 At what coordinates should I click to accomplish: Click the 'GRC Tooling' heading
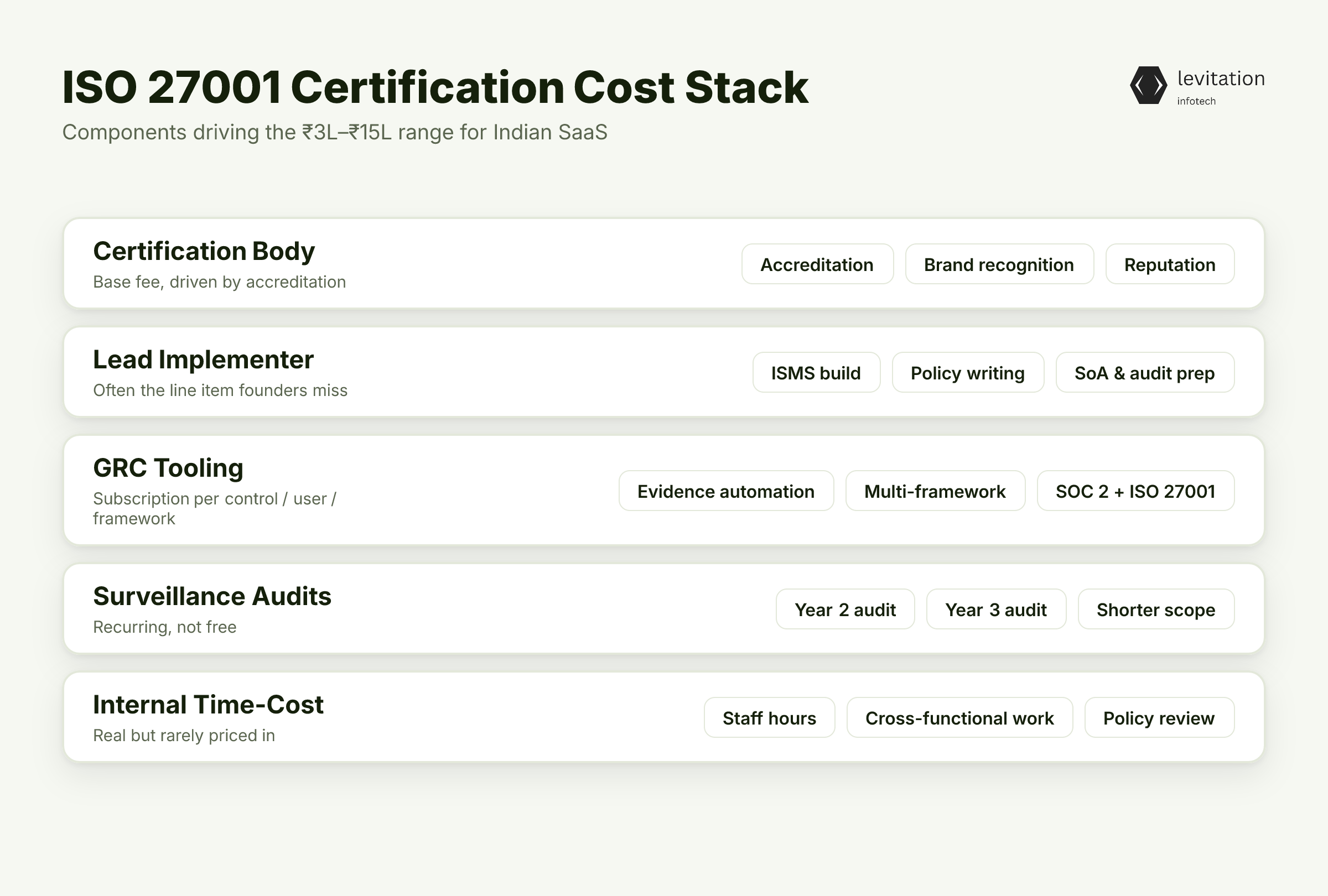[x=168, y=468]
